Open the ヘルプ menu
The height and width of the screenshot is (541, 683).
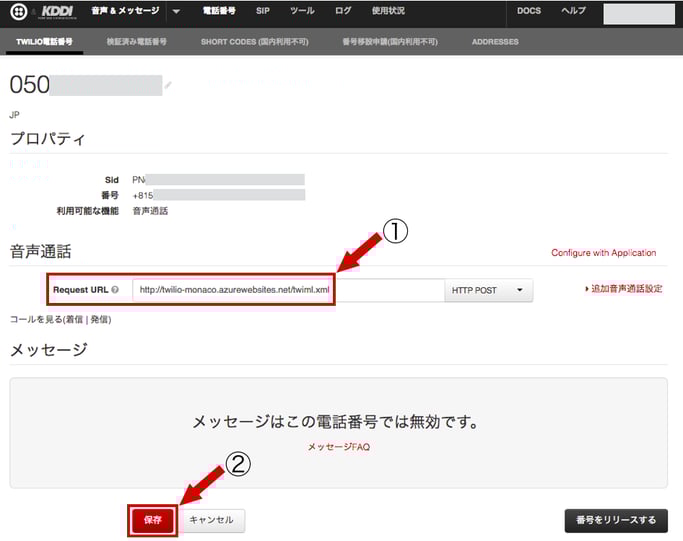(x=573, y=11)
